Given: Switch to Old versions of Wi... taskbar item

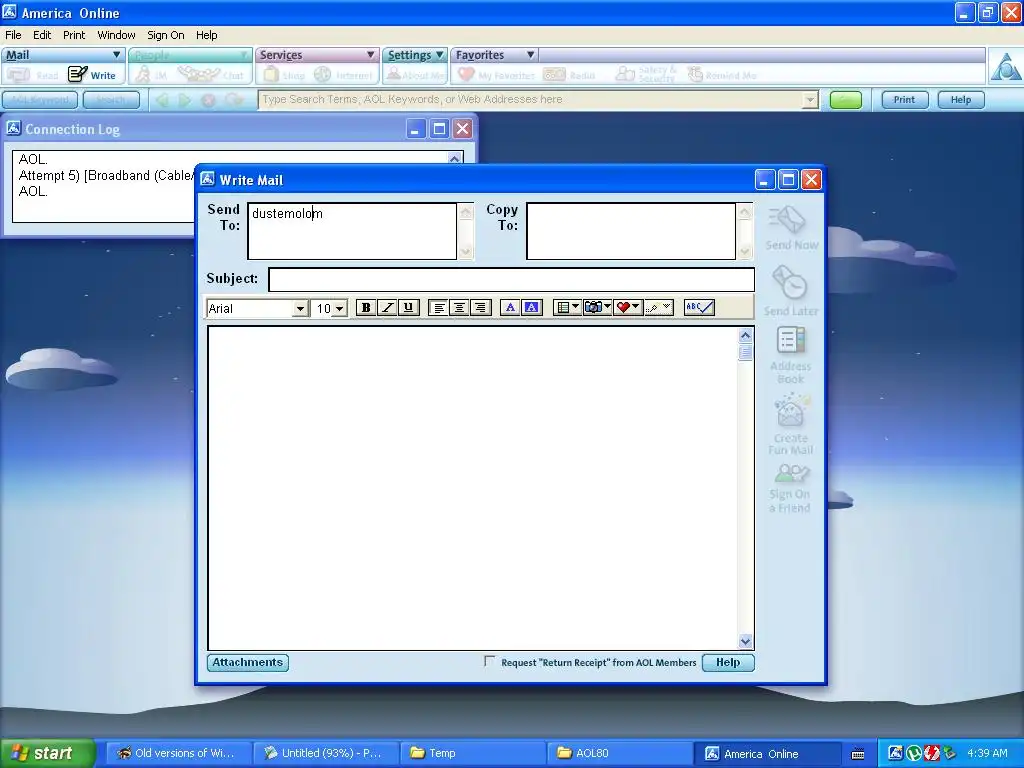Looking at the screenshot, I should point(178,753).
